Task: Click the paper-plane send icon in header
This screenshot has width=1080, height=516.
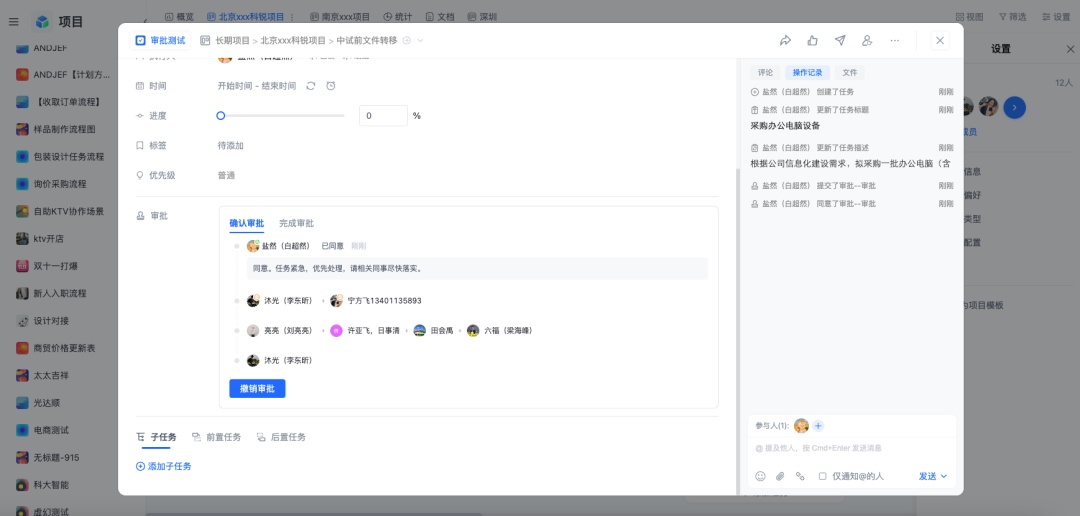Action: point(840,41)
